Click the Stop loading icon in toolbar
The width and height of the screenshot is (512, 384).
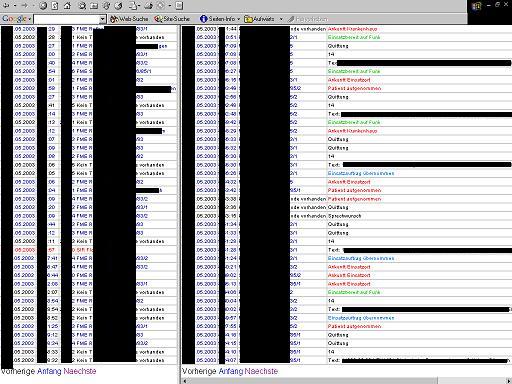(43, 6)
